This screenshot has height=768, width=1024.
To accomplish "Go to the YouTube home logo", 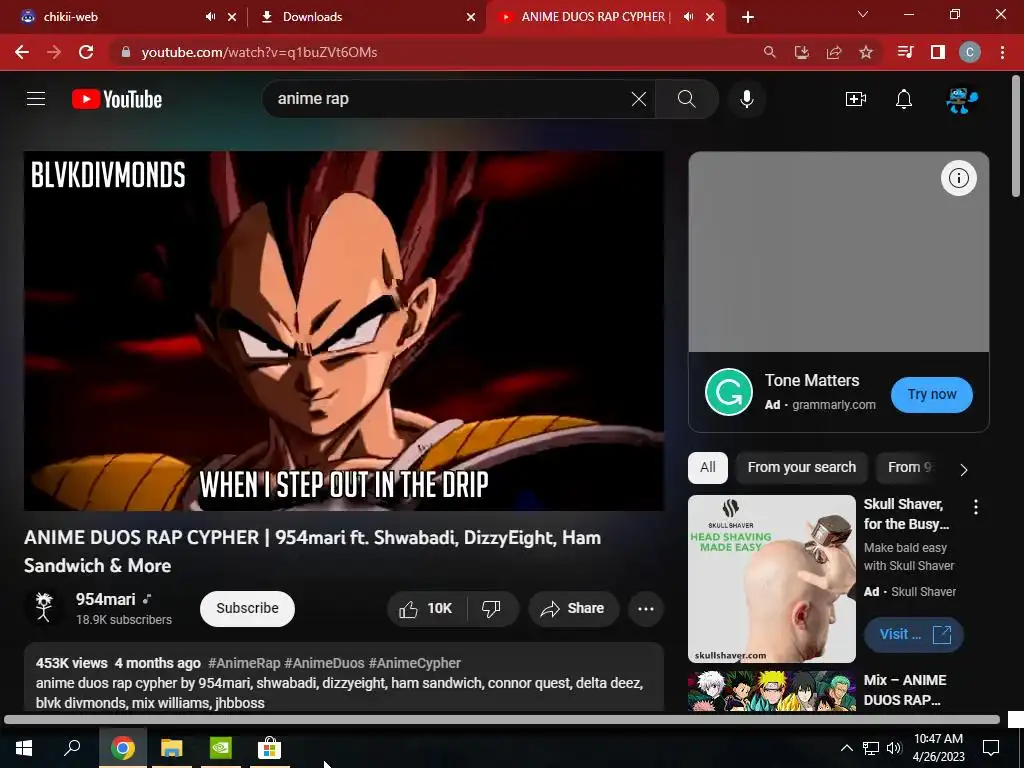I will (x=117, y=99).
